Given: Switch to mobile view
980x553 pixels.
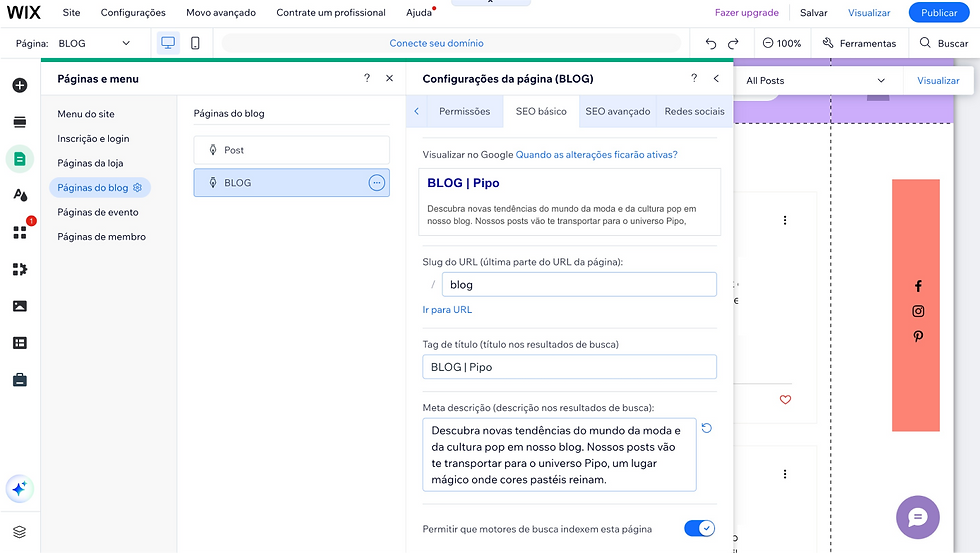Looking at the screenshot, I should 195,43.
